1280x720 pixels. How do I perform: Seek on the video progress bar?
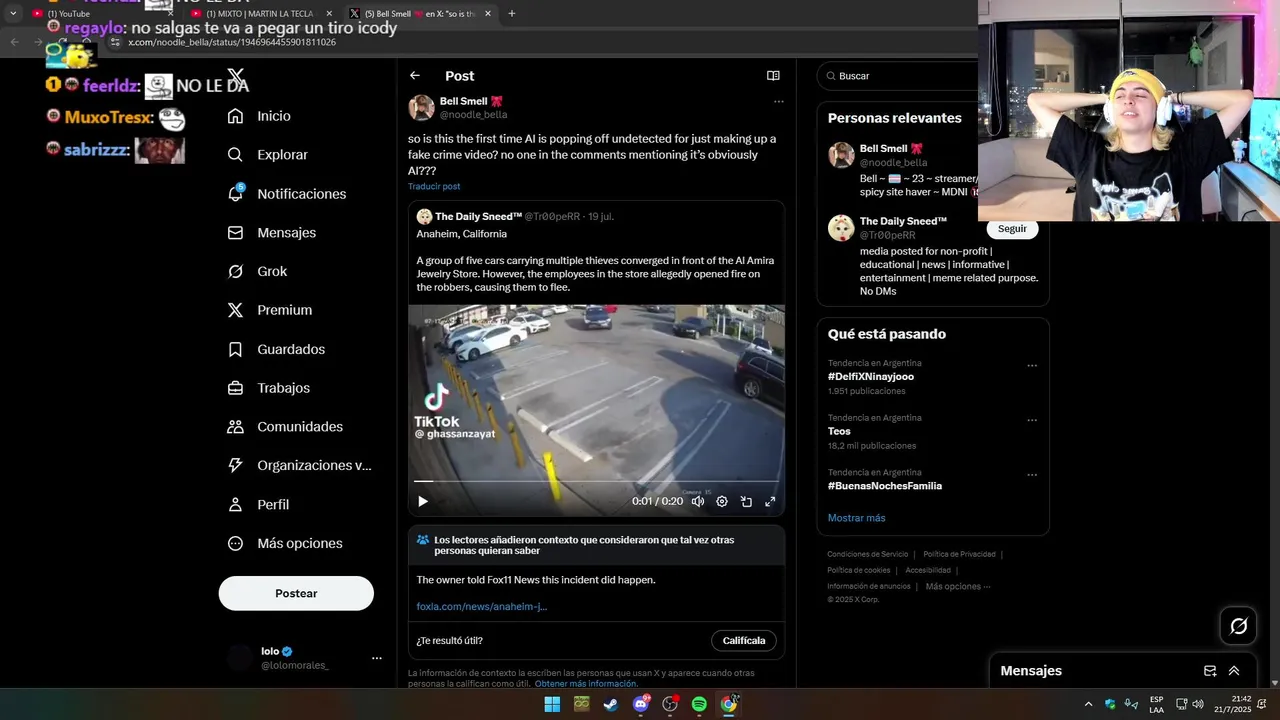click(x=596, y=482)
